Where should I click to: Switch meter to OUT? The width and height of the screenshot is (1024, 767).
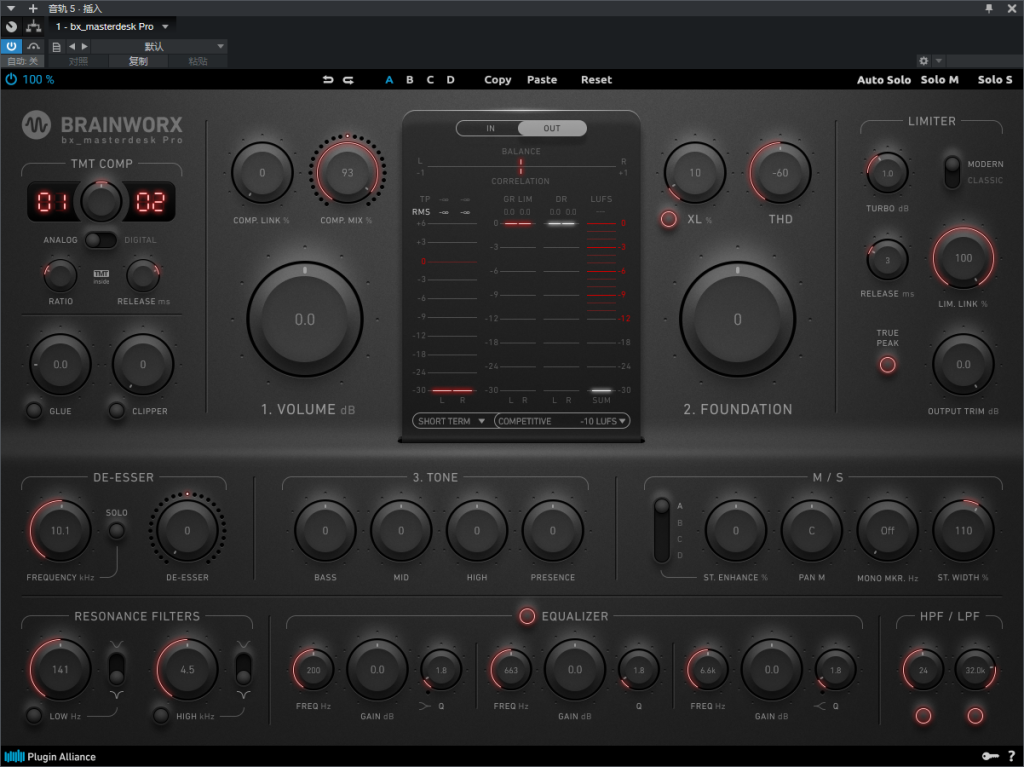[x=552, y=128]
